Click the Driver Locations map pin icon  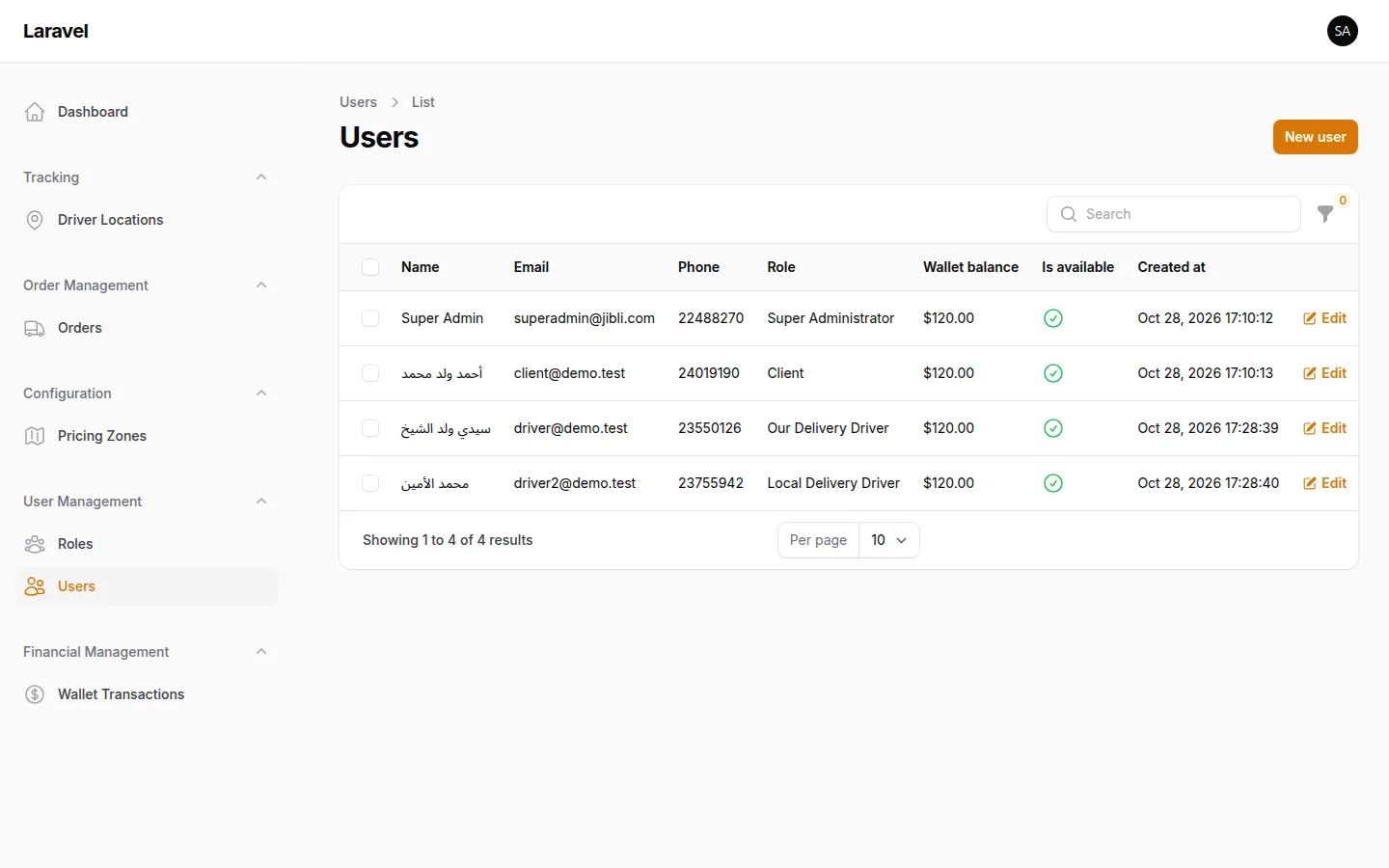35,220
